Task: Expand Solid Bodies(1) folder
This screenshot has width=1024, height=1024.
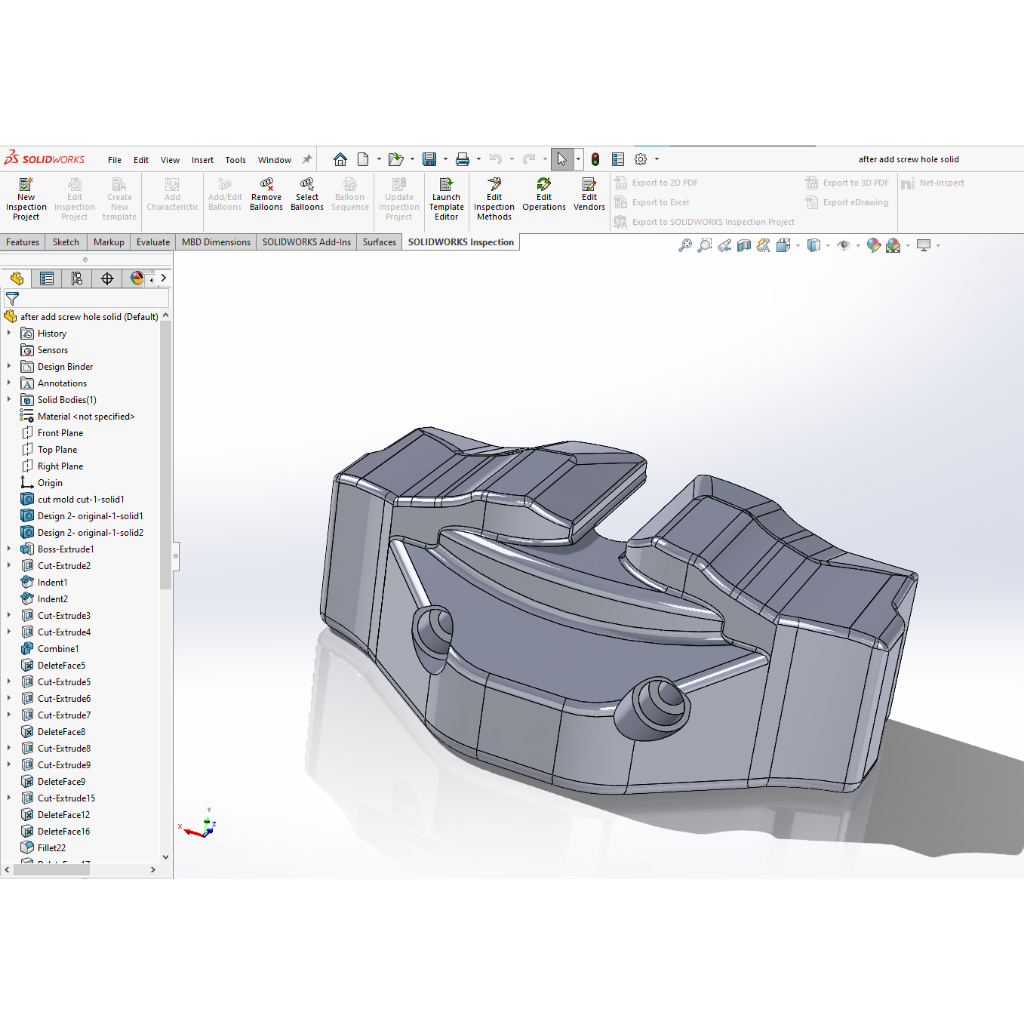Action: [9, 399]
